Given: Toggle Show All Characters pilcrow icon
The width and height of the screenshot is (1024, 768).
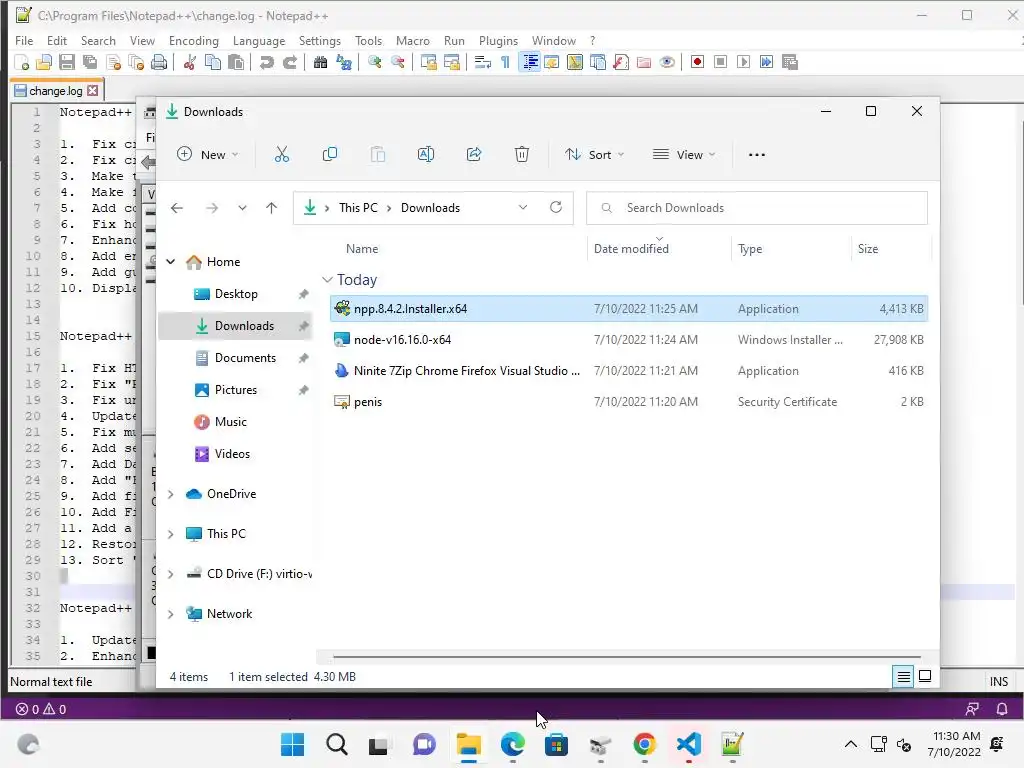Looking at the screenshot, I should (505, 62).
